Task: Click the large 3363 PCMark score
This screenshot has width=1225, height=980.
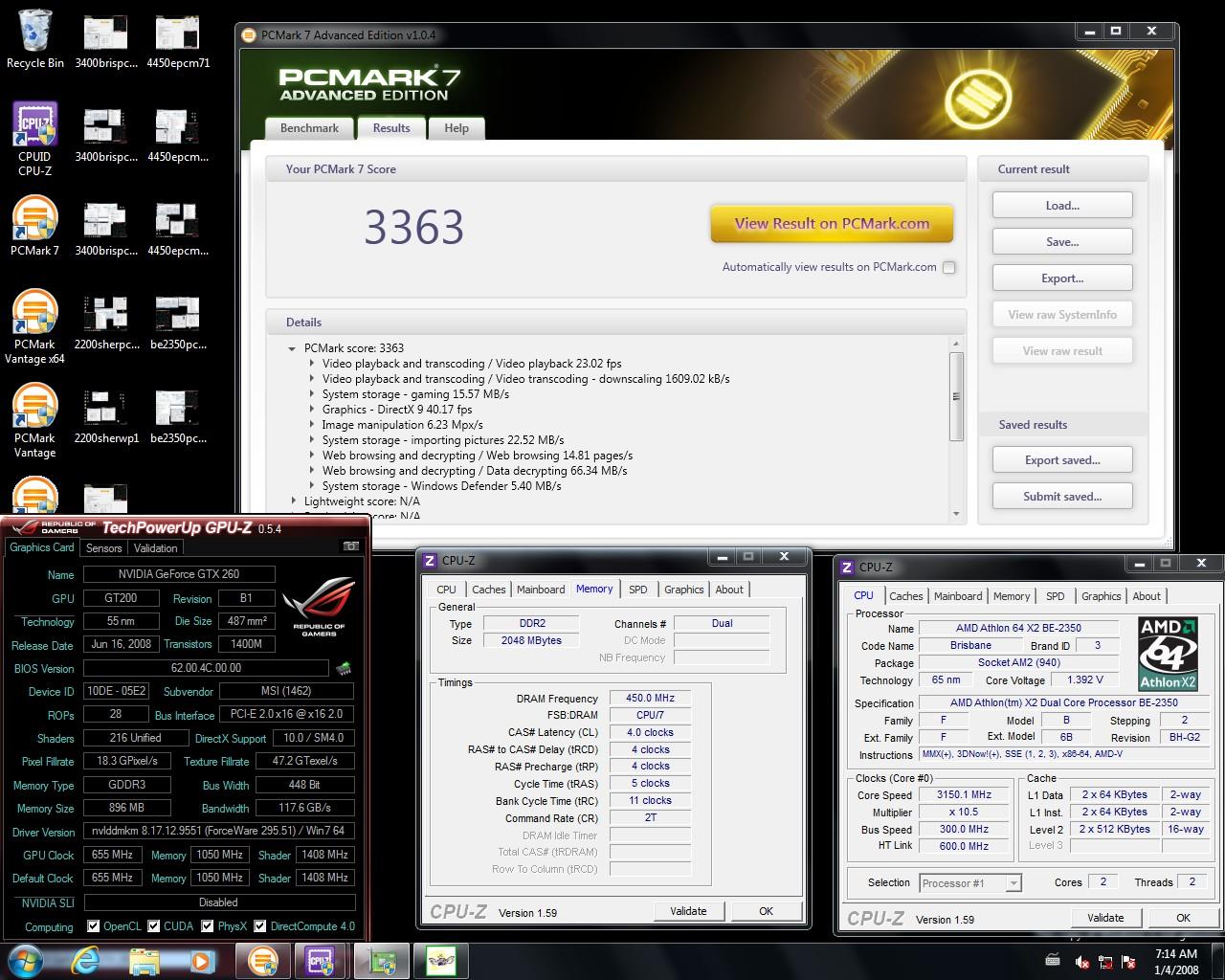Action: pos(413,228)
